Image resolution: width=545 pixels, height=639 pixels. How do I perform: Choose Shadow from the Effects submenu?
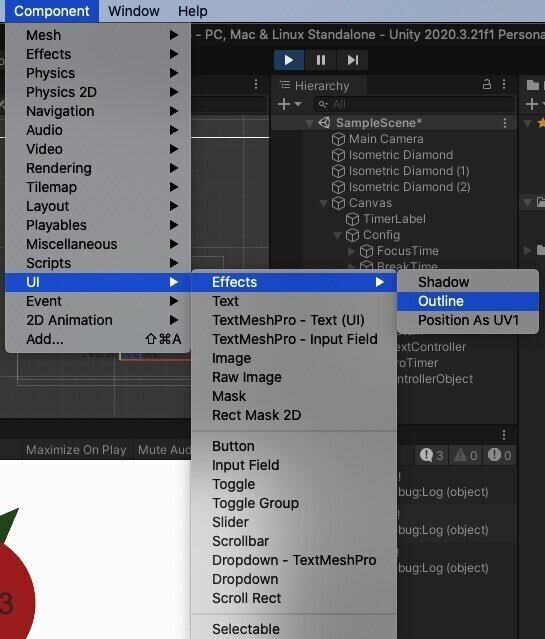468,282
